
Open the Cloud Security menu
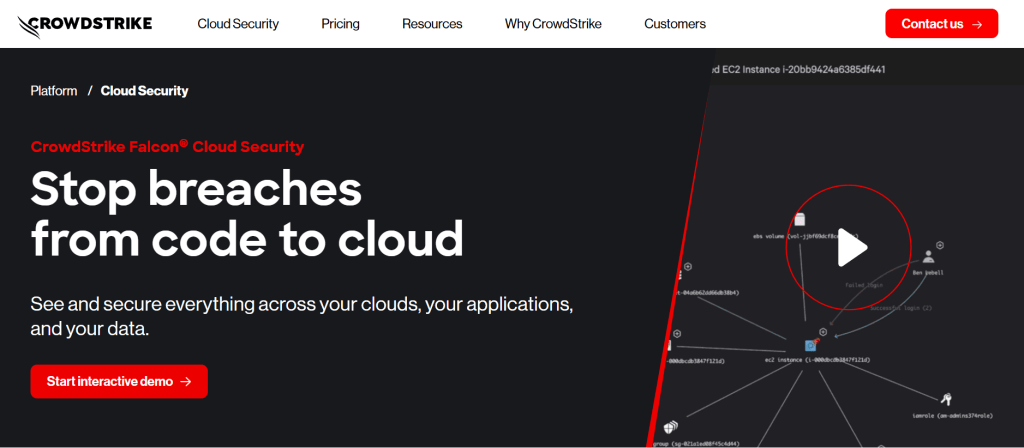pyautogui.click(x=238, y=24)
